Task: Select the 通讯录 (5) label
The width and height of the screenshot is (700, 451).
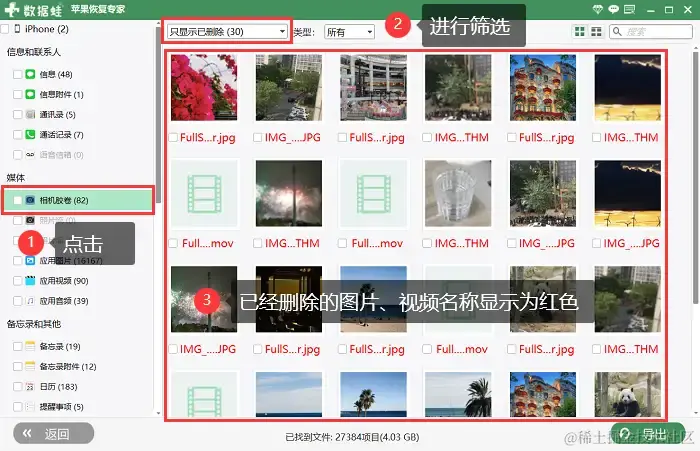Action: (58, 114)
